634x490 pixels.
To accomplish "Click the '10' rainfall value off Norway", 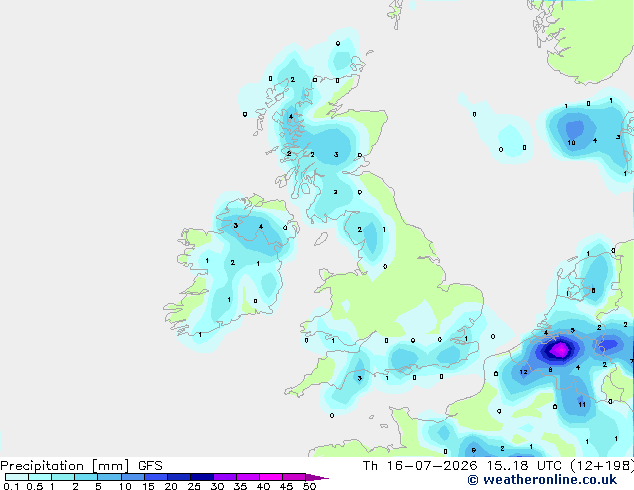I will coord(571,143).
